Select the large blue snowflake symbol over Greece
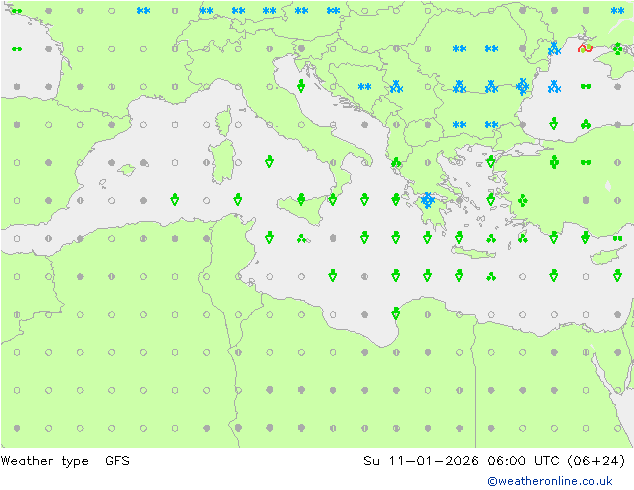This screenshot has width=634, height=490. pos(427,200)
